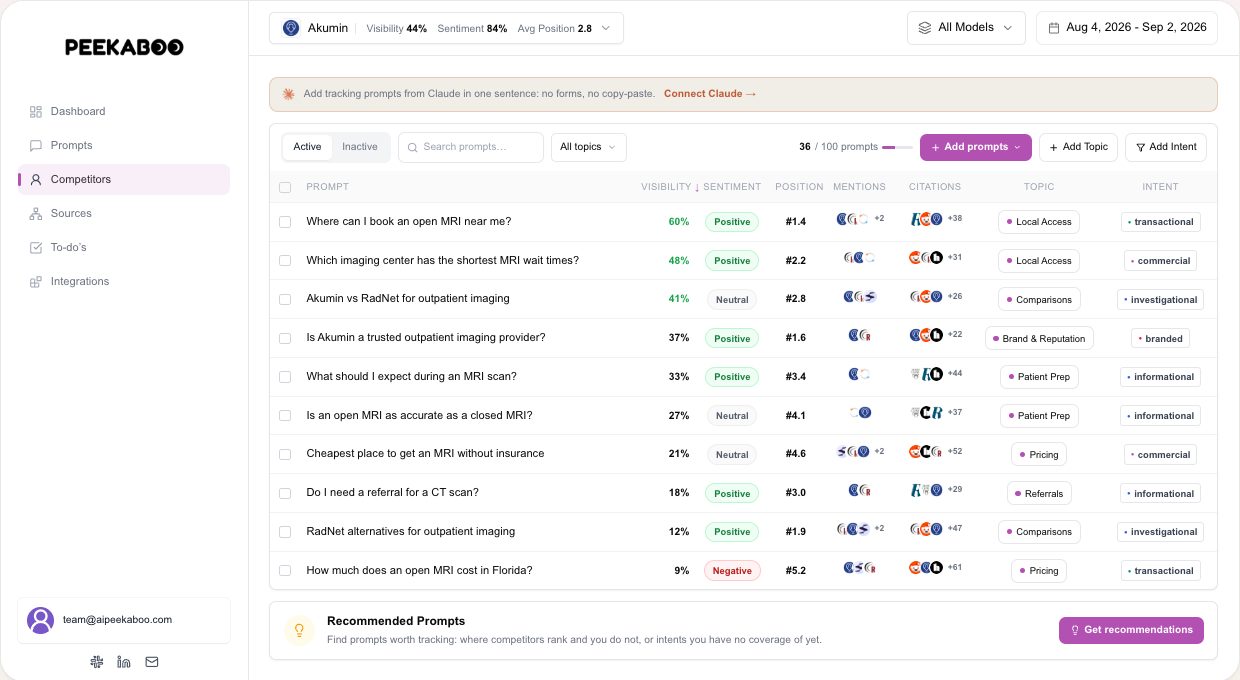The height and width of the screenshot is (680, 1240).
Task: Select checkbox for Akumin vs RadNet prompt
Action: [285, 299]
